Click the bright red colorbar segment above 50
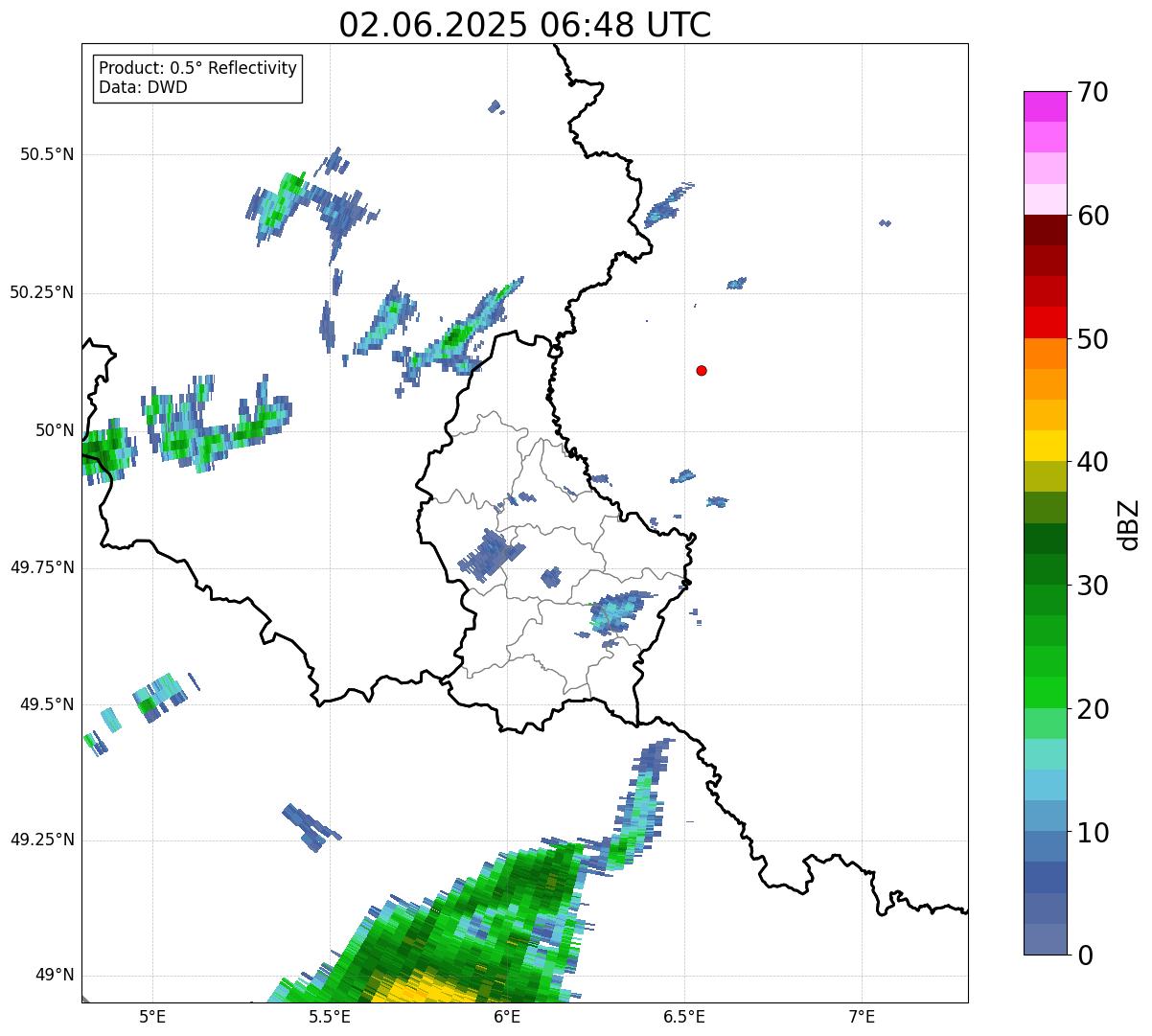 (1046, 323)
